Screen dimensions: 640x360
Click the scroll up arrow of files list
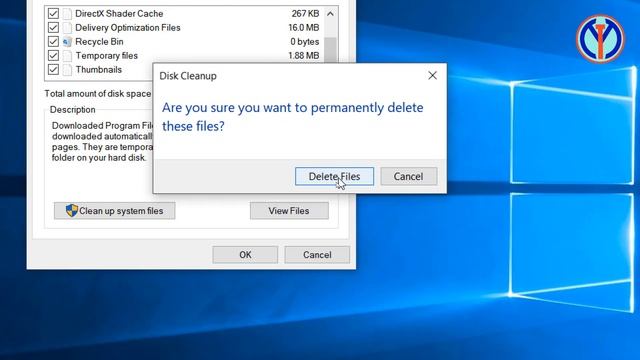coord(330,14)
